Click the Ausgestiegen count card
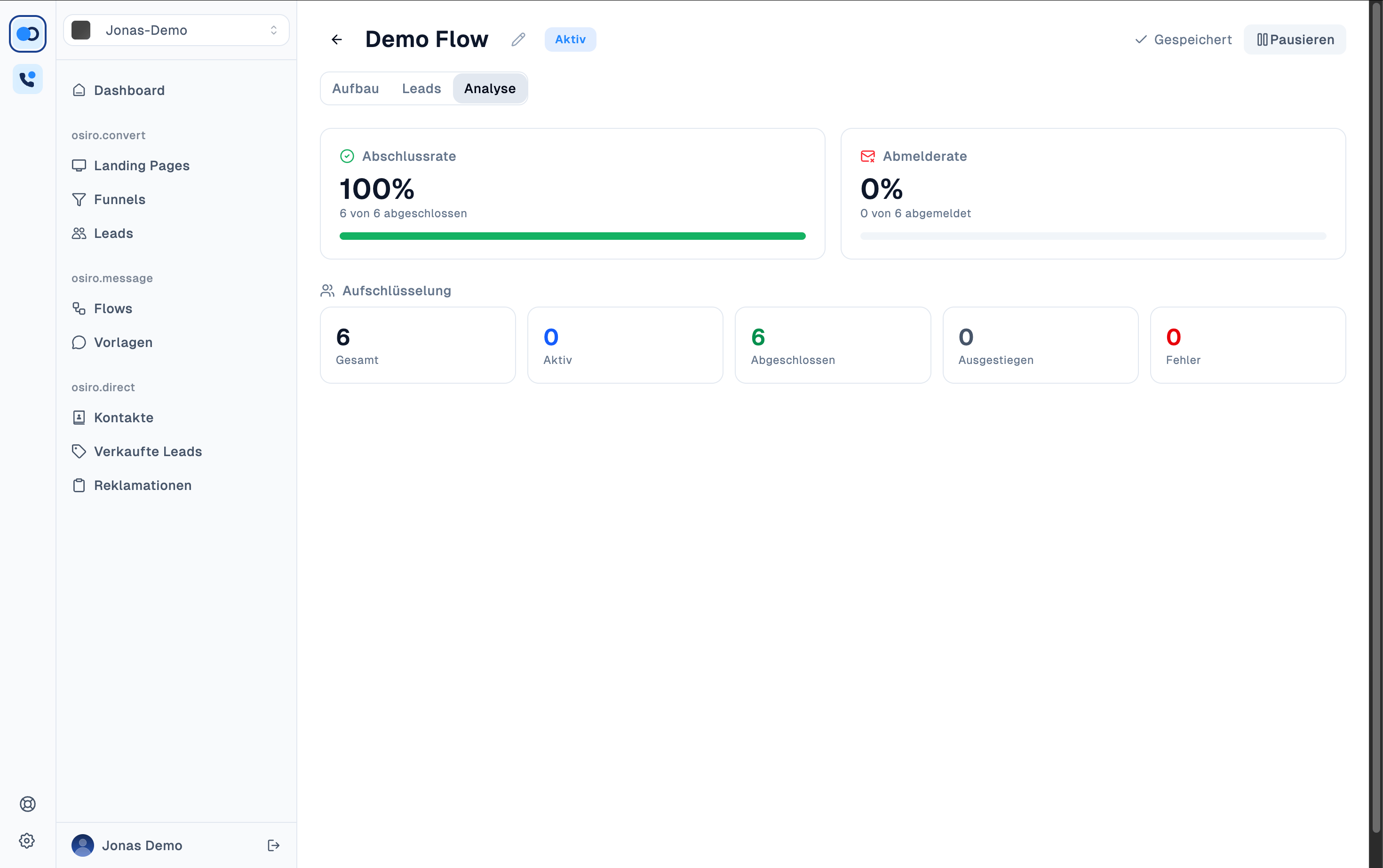 point(1041,345)
